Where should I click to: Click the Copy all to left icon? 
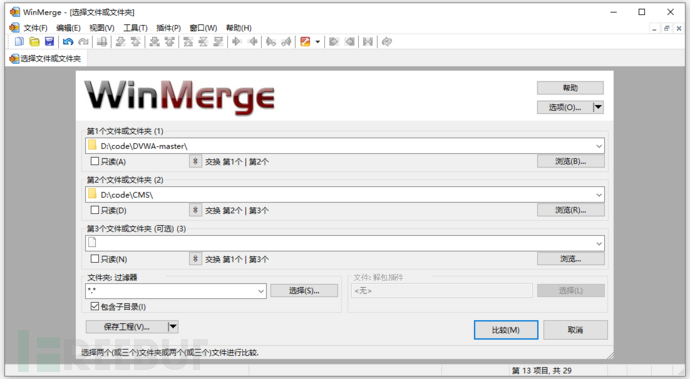pos(349,42)
